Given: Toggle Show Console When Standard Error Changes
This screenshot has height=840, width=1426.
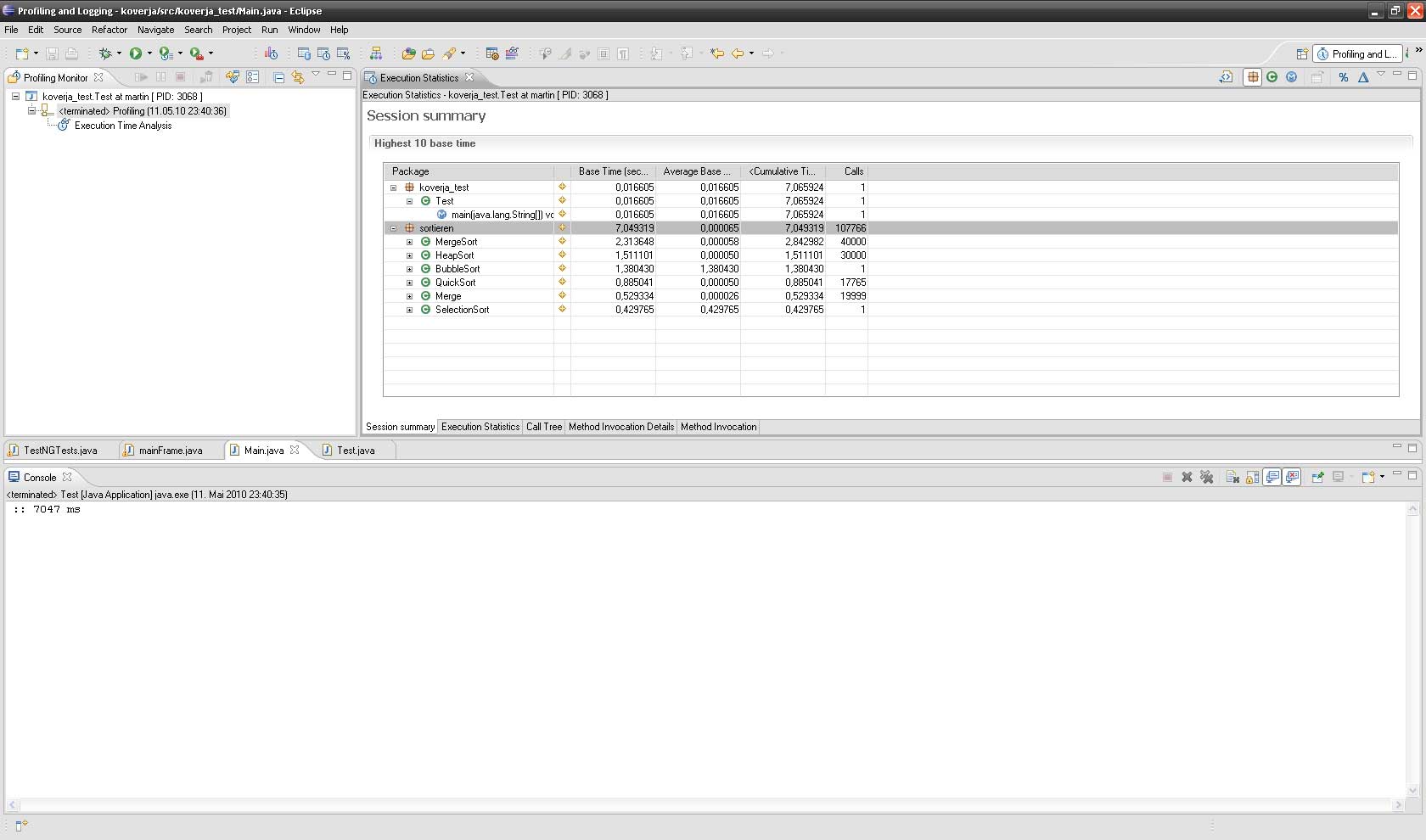Looking at the screenshot, I should coord(1292,478).
